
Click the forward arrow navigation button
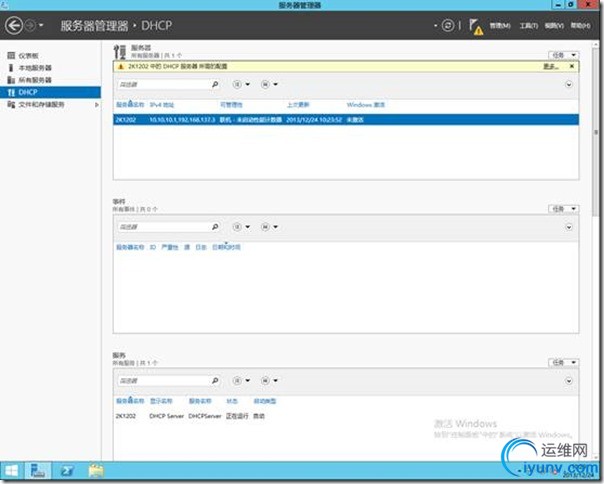click(30, 26)
